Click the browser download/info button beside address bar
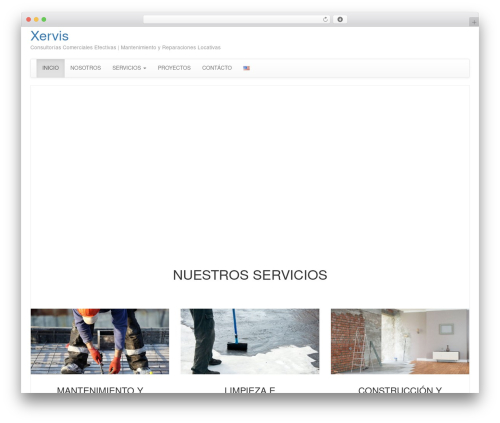Viewport: 500px width, 423px height. 340,19
